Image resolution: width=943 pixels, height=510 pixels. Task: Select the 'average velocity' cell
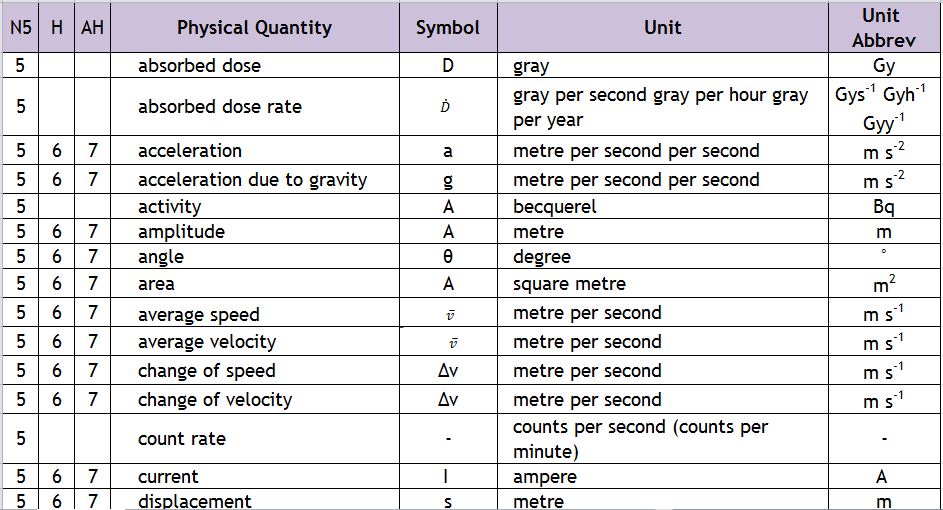coord(254,342)
